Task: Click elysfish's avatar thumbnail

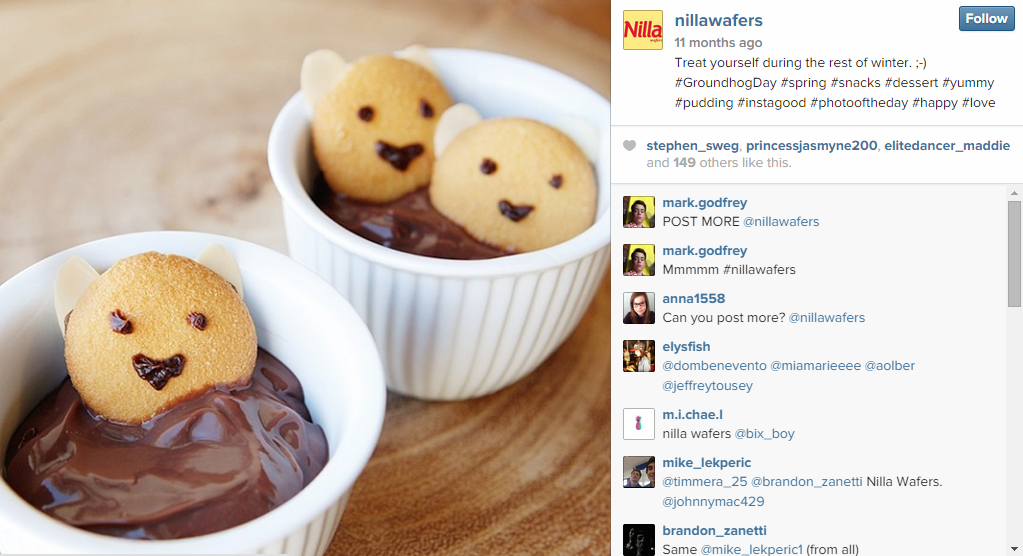Action: tap(639, 356)
